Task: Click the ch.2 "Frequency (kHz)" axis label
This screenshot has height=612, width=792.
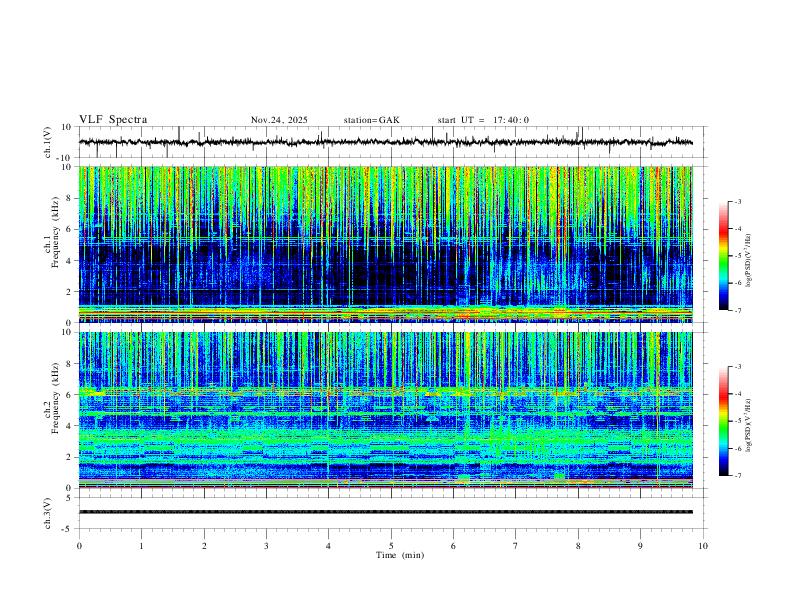Action: [x=53, y=398]
